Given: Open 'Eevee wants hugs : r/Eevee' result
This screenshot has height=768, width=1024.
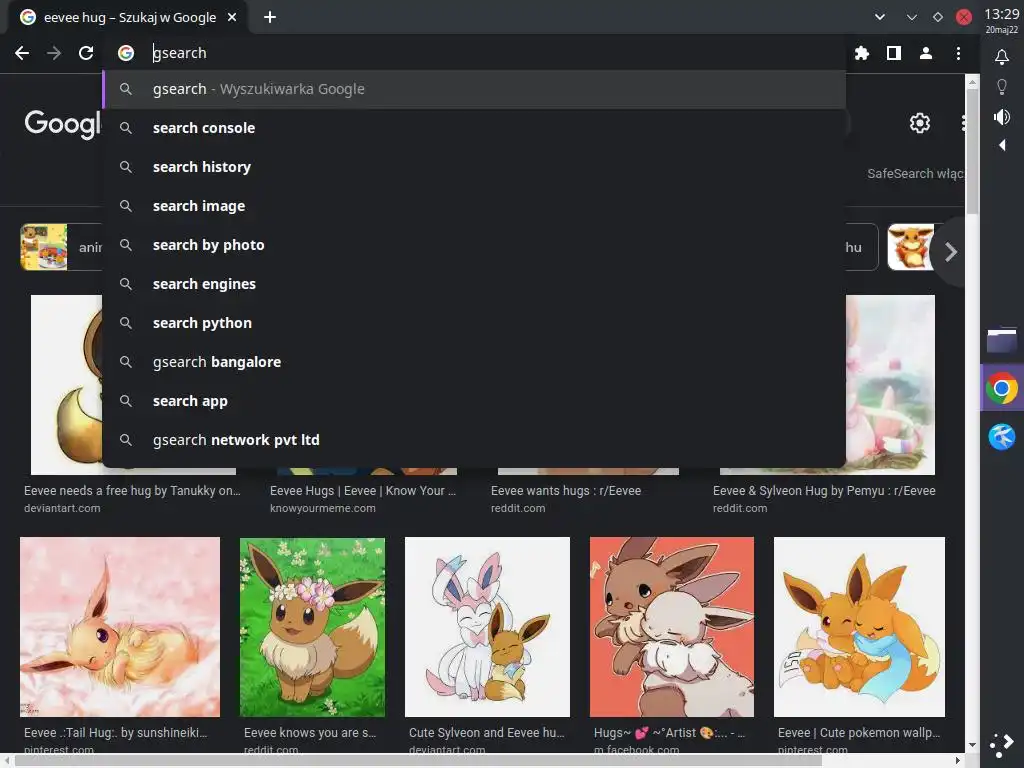Looking at the screenshot, I should tap(566, 490).
